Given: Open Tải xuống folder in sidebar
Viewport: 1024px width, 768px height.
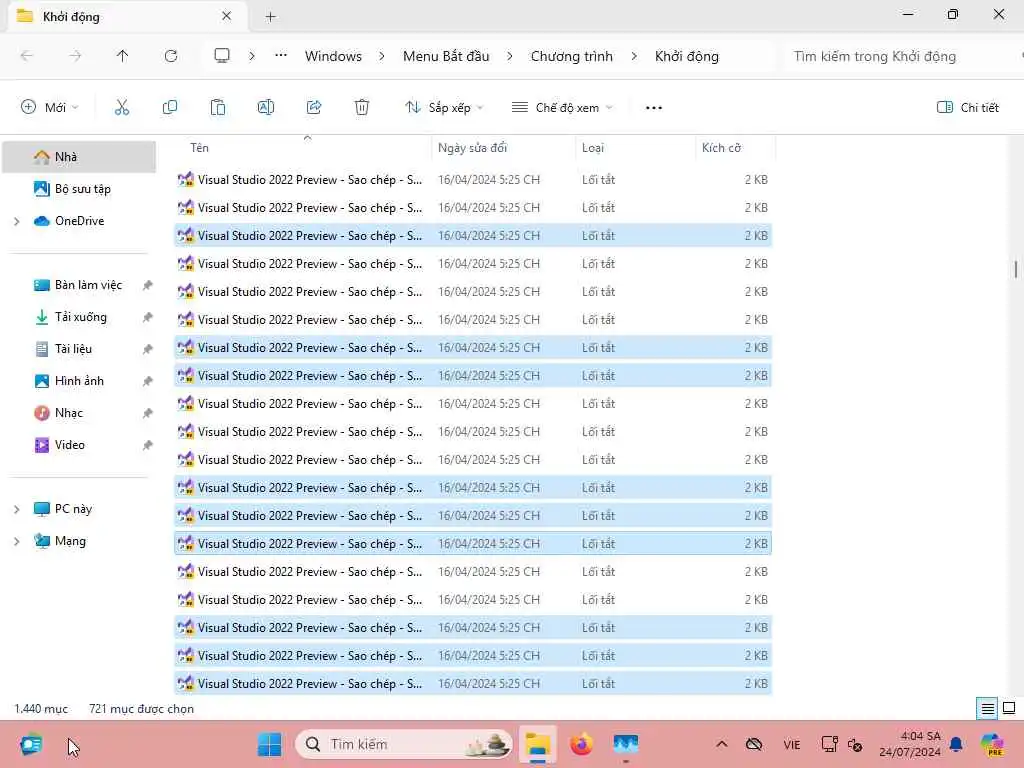Looking at the screenshot, I should point(79,317).
